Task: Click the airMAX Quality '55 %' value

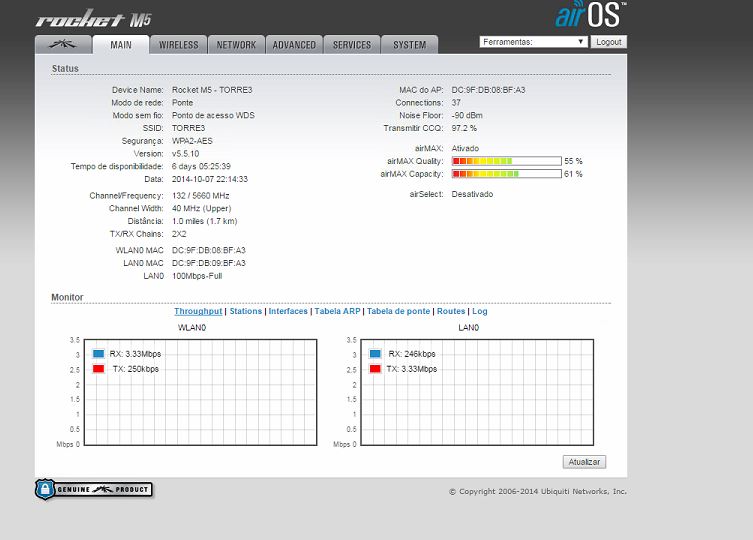Action: coord(573,161)
